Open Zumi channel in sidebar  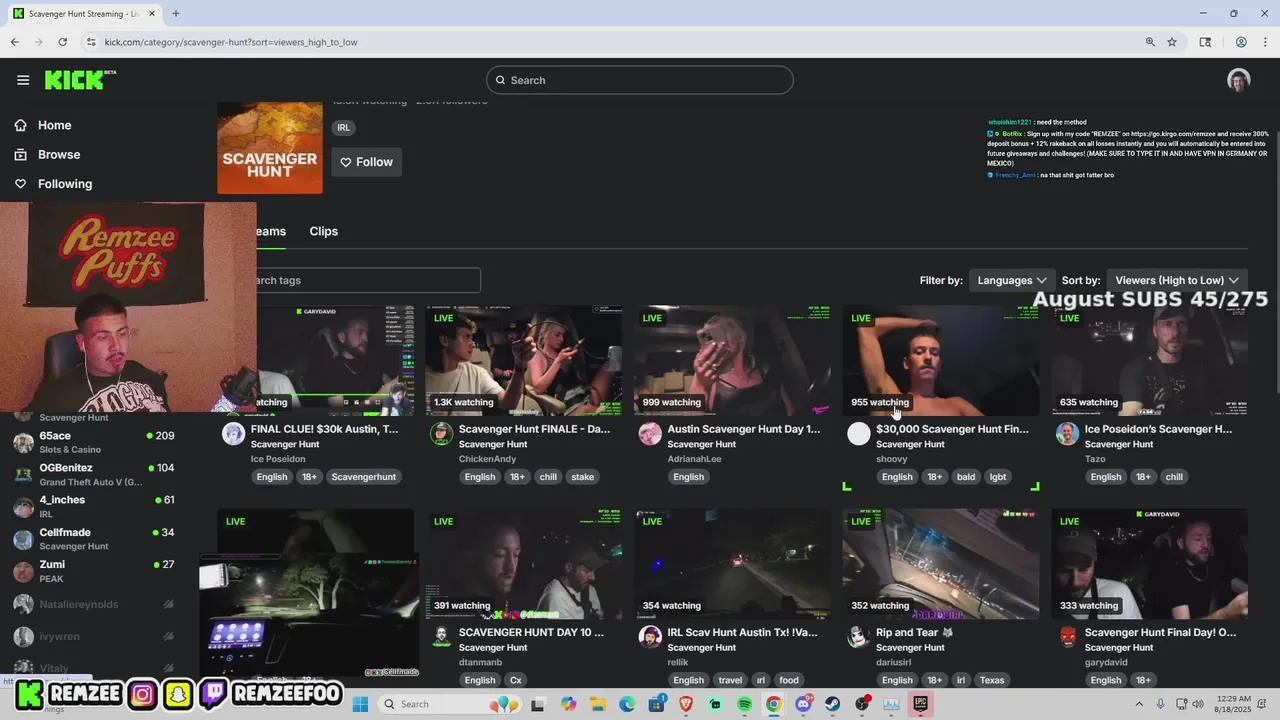pos(95,571)
